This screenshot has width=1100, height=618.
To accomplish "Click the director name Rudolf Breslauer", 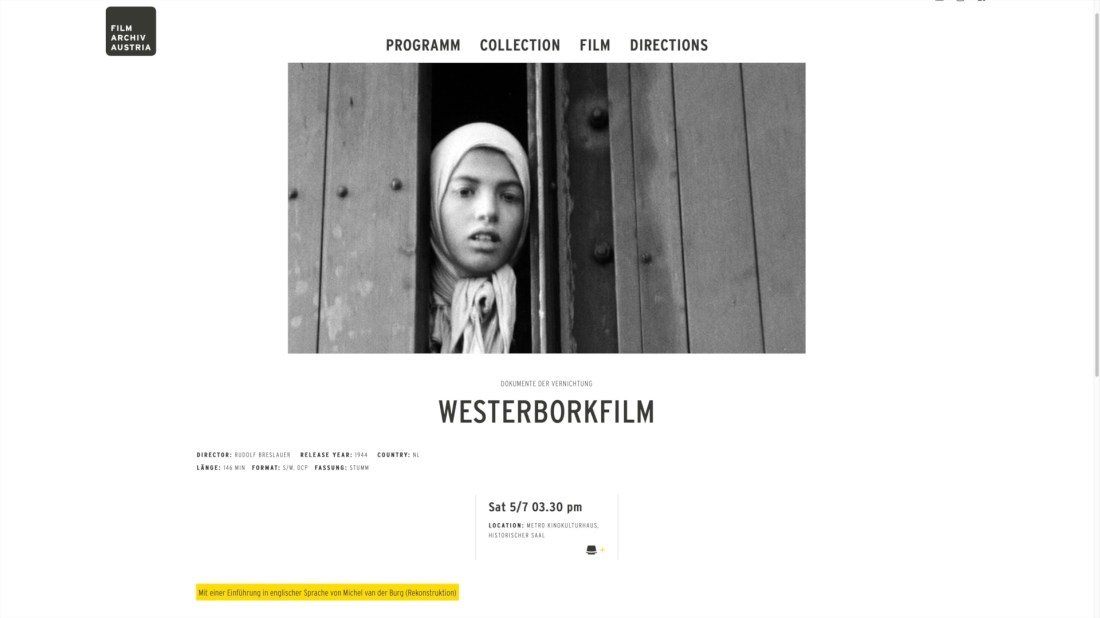I will (x=262, y=455).
